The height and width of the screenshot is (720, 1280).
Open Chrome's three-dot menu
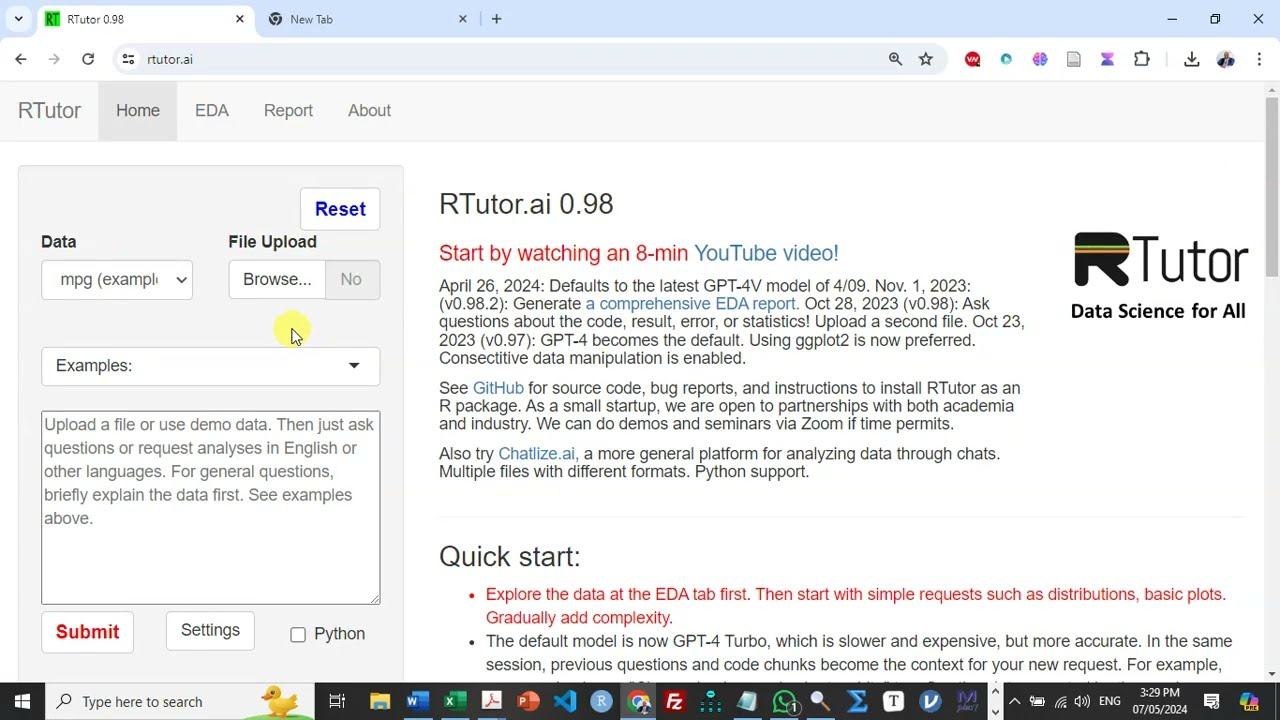point(1258,59)
